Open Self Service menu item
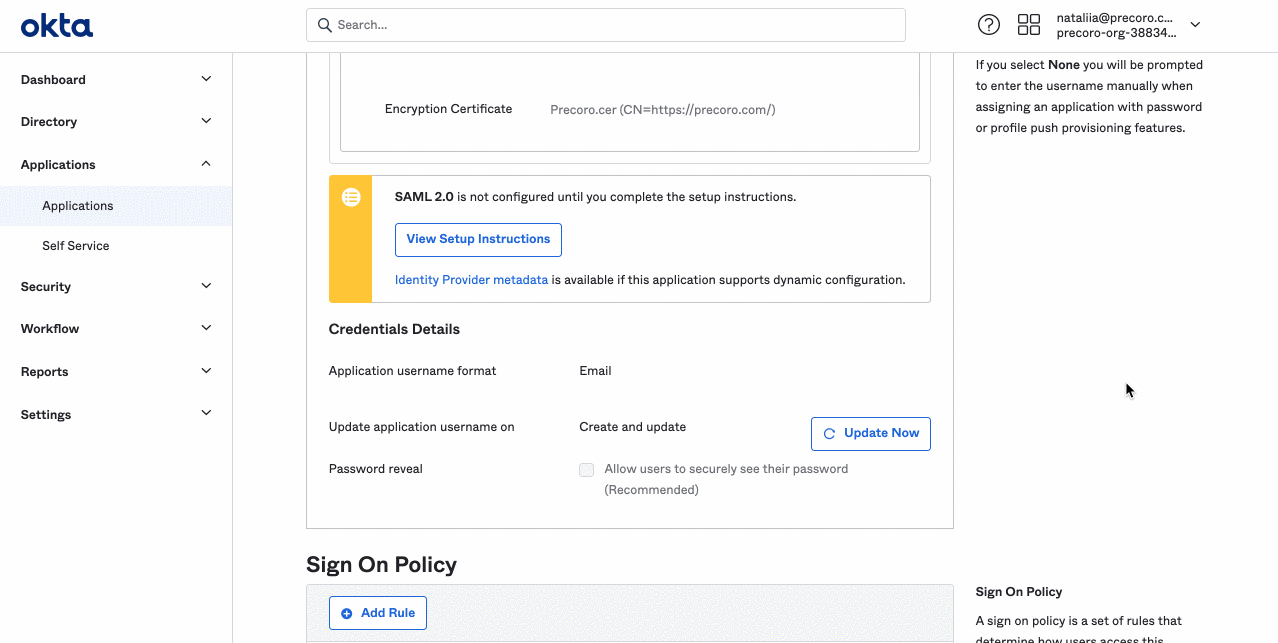 (x=76, y=246)
